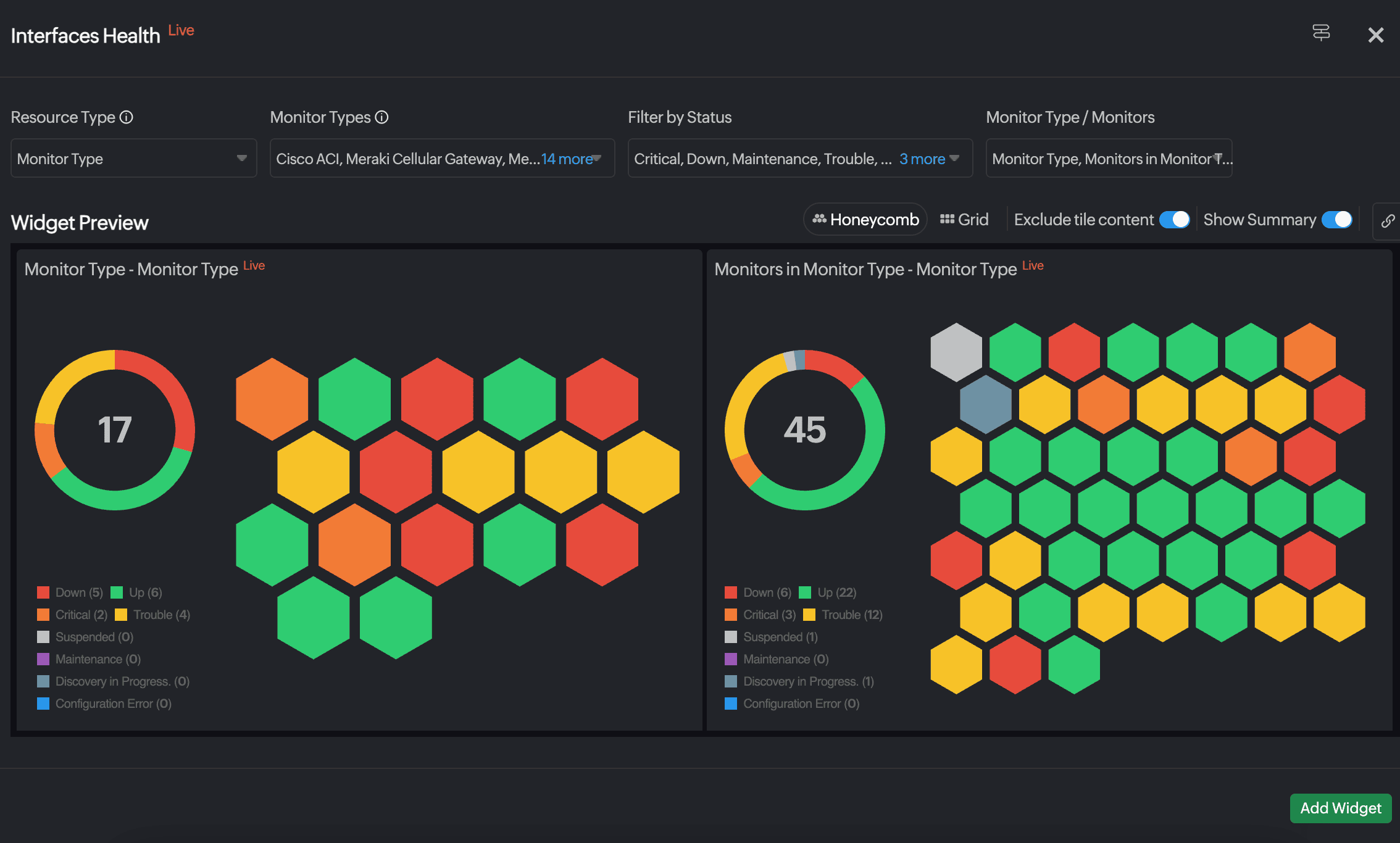The image size is (1400, 843).
Task: Click the customize layout icon near close
Action: coord(1320,33)
